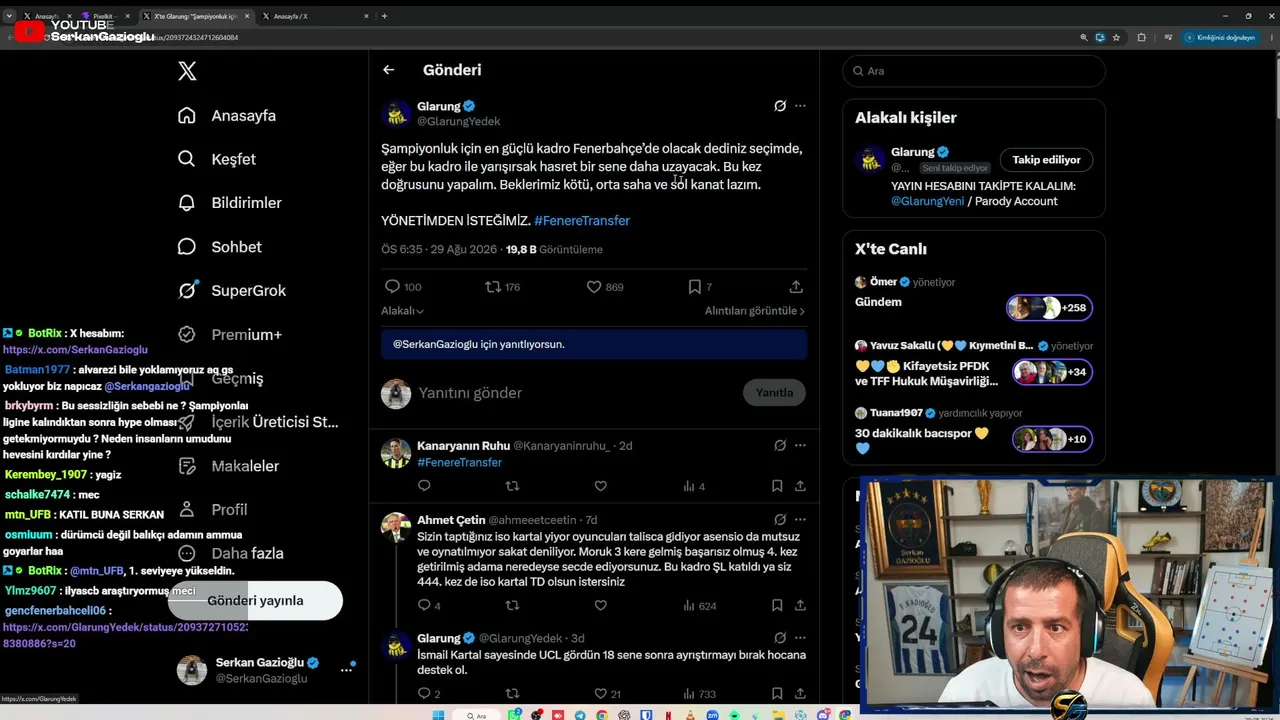Screen dimensions: 1280x720
Task: Open Keşfet explore search
Action: [x=217, y=159]
